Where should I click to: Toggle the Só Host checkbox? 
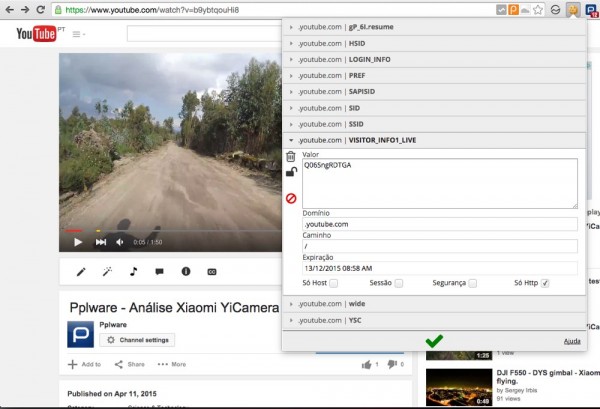[x=334, y=283]
